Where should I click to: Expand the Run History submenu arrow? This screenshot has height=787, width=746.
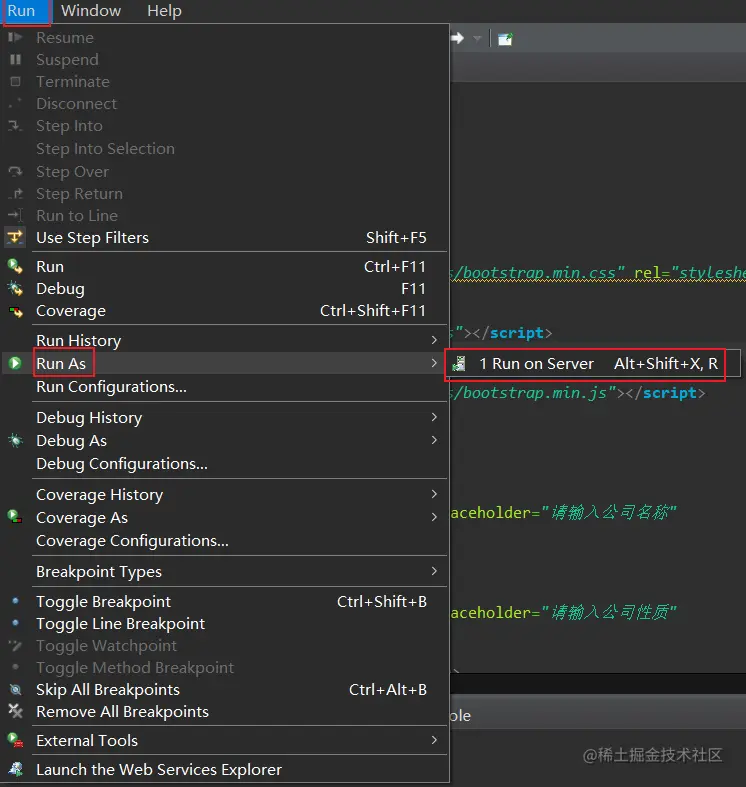coord(434,340)
